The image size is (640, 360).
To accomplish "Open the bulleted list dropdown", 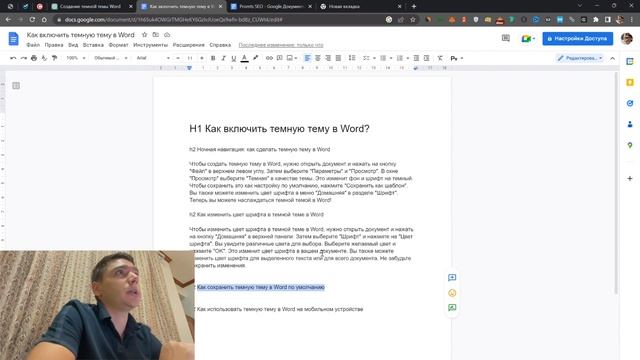I will 386,58.
